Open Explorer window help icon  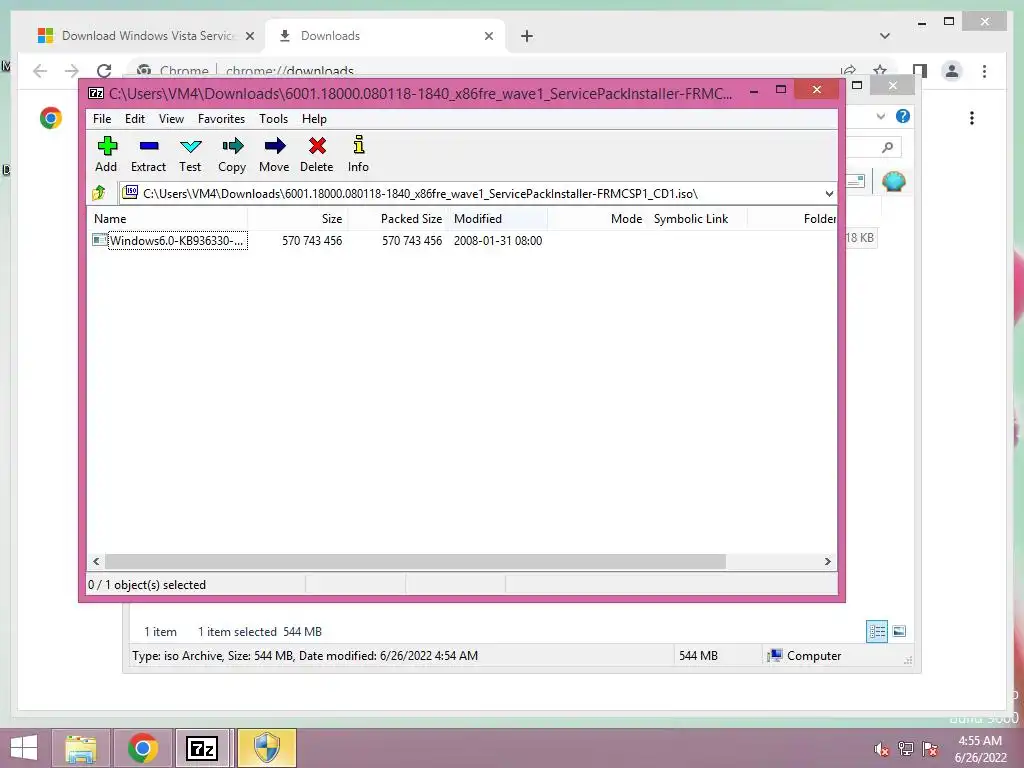point(903,116)
